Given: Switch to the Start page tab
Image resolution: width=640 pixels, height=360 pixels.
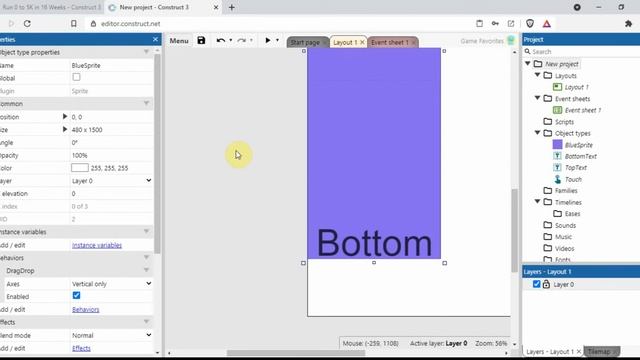Looking at the screenshot, I should coord(305,42).
